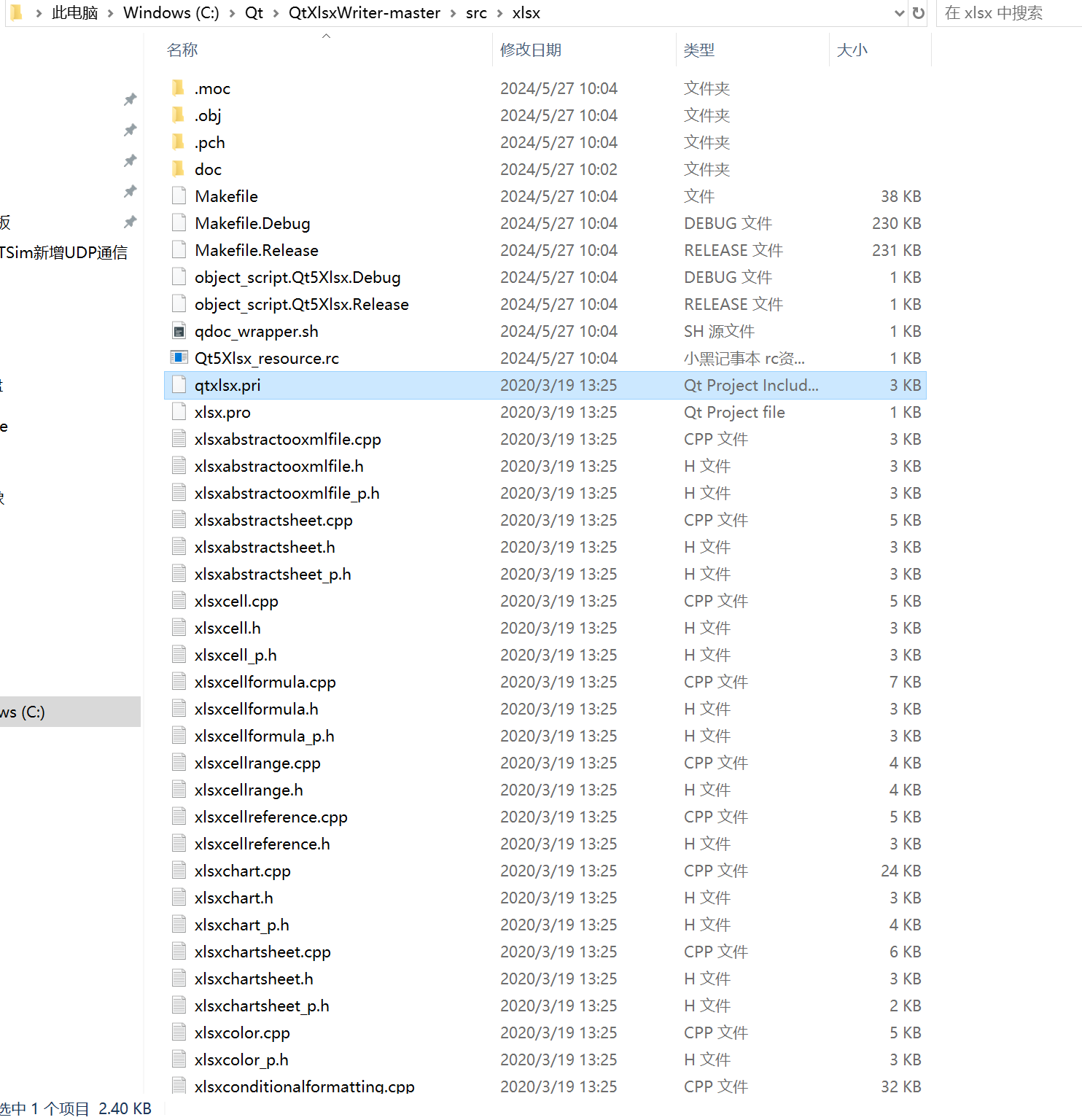
Task: Expand the chevron after src in the path
Action: click(499, 13)
